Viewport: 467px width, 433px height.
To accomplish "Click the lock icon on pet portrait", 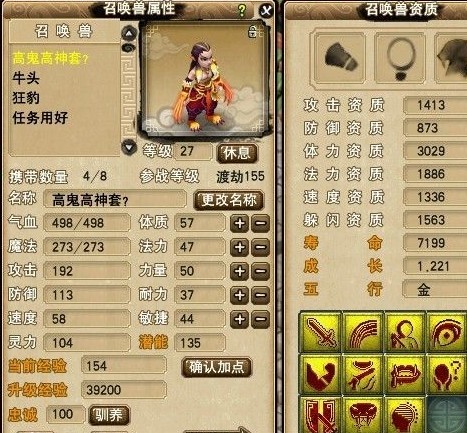I will [252, 32].
